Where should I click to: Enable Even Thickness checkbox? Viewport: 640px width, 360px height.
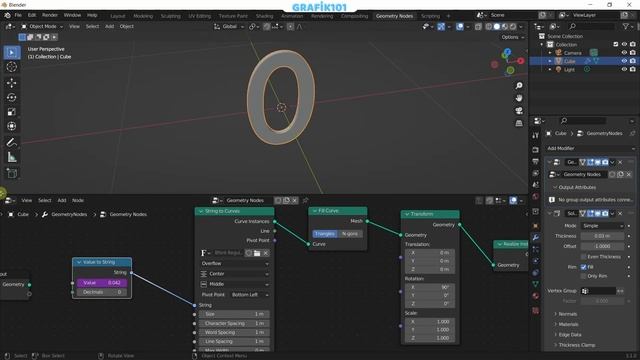pyautogui.click(x=584, y=257)
